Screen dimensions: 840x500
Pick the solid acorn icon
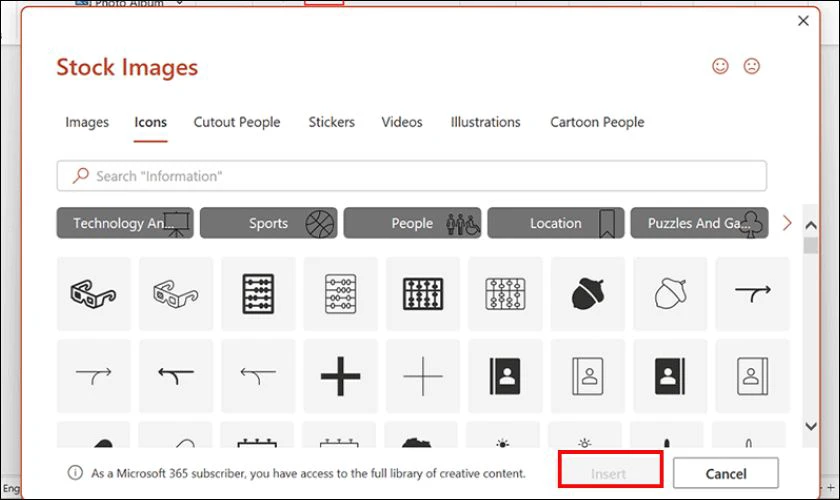(x=587, y=294)
